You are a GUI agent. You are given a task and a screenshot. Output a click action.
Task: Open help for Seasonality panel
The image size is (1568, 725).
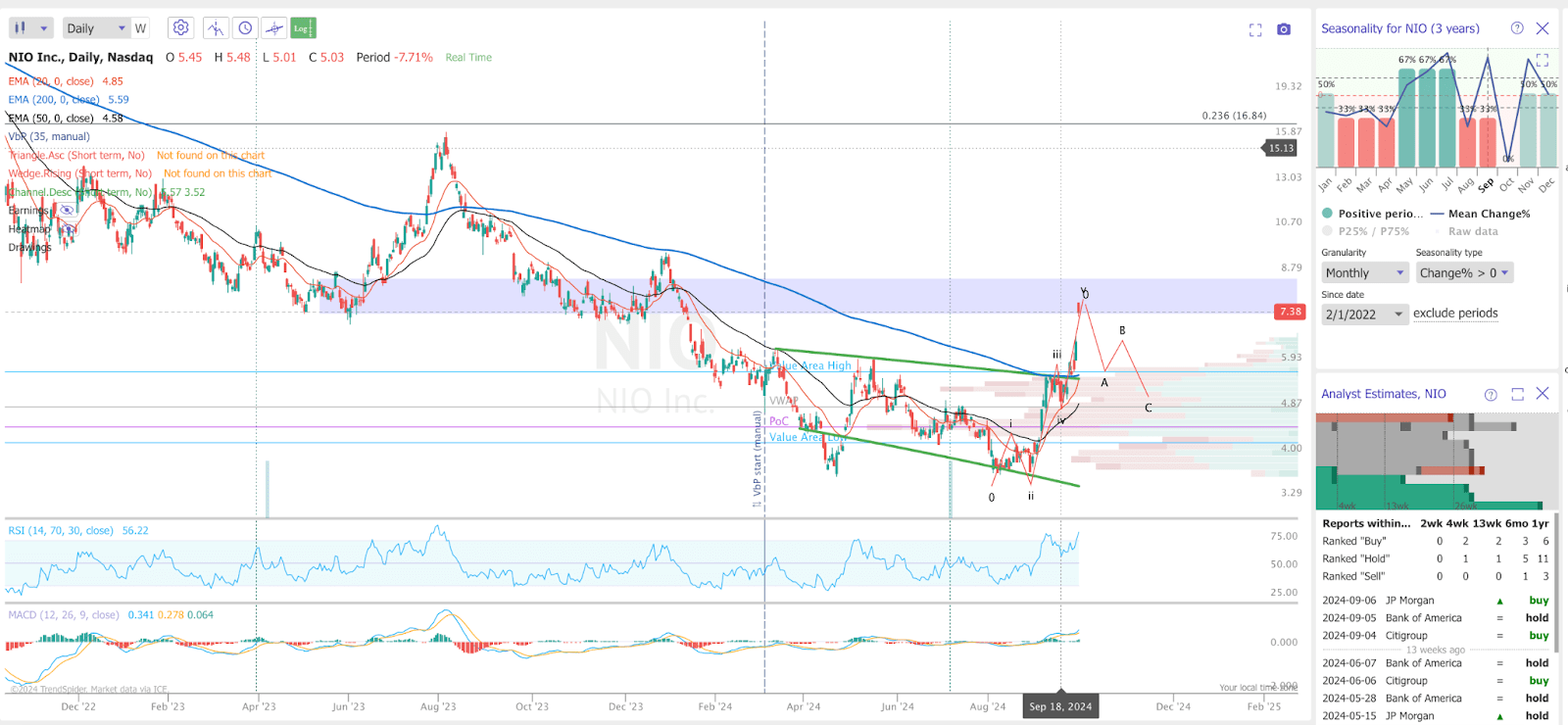tap(1517, 28)
